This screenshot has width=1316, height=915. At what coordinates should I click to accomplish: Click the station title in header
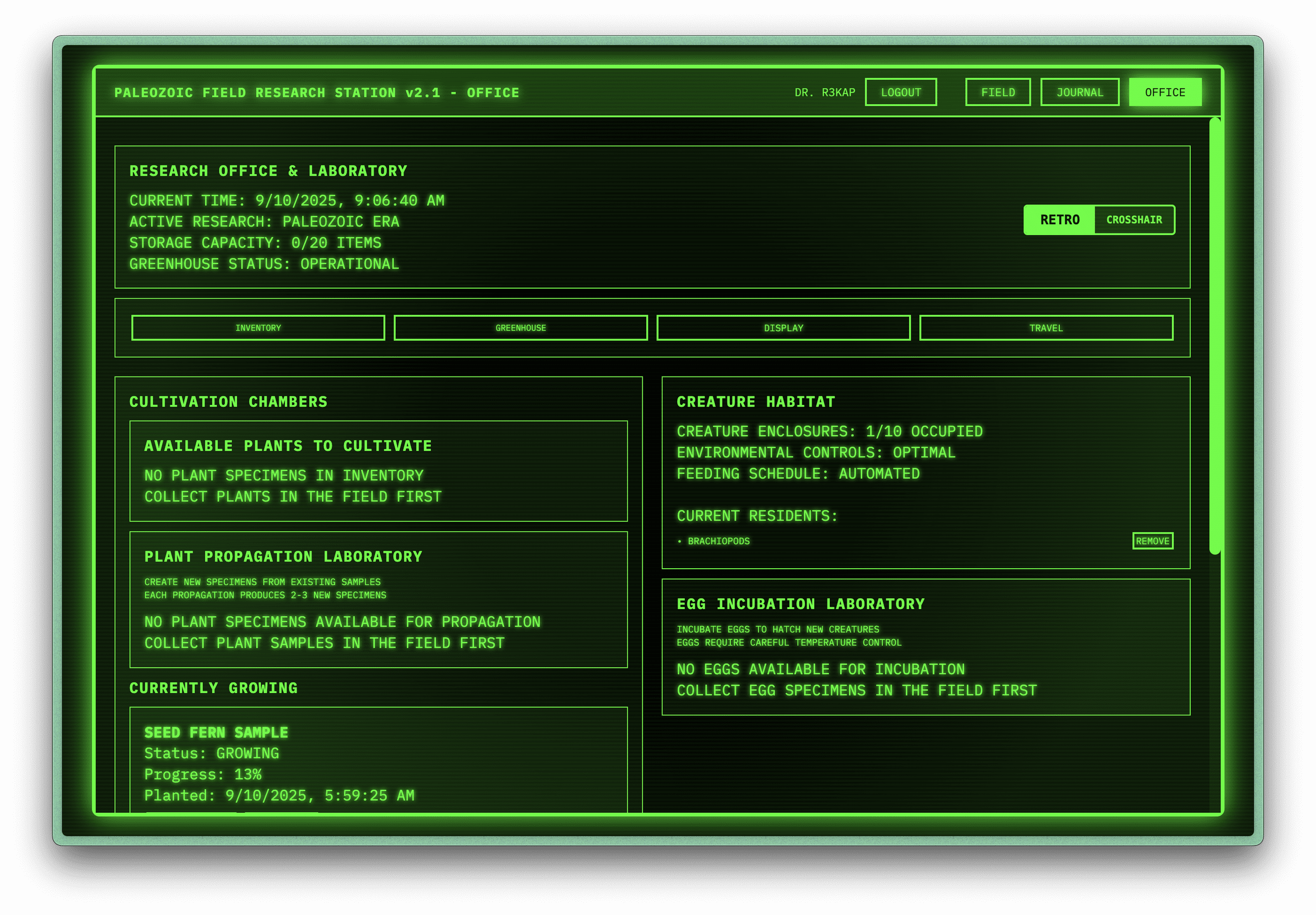[316, 93]
